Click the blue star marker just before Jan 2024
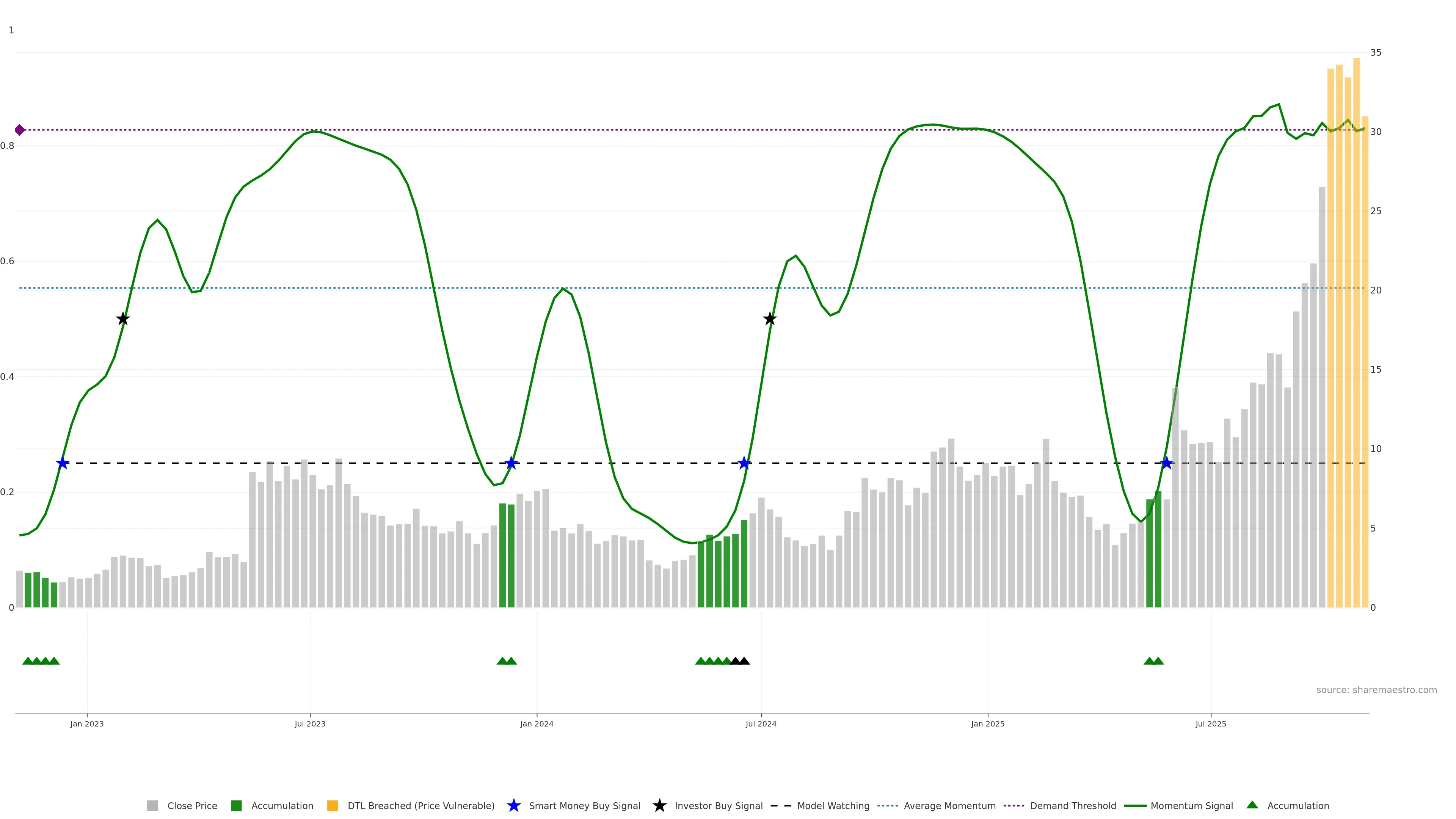The height and width of the screenshot is (819, 1456). [x=511, y=463]
